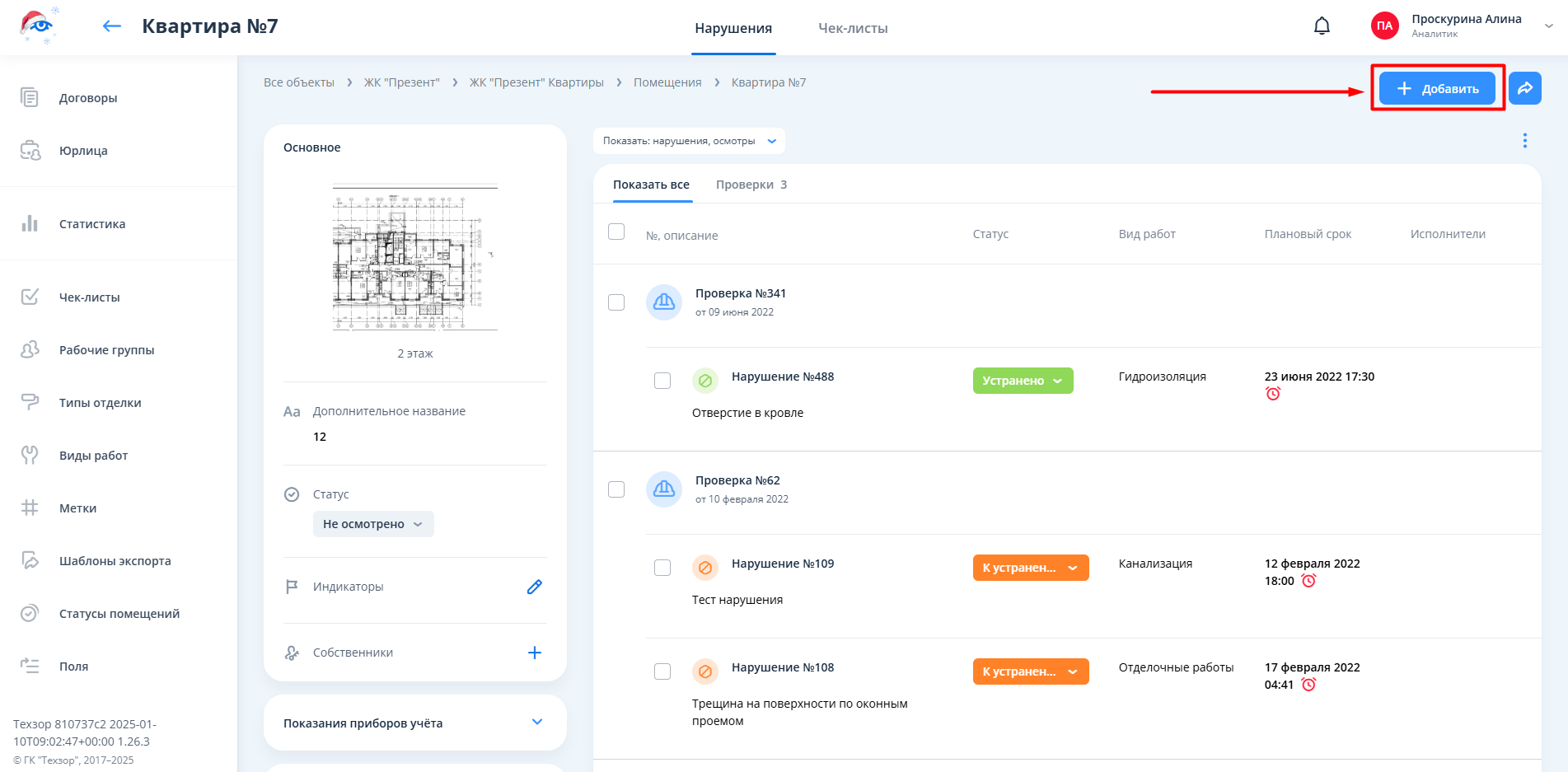Toggle the select-all checkbox in table header
This screenshot has width=1568, height=772.
pyautogui.click(x=616, y=232)
